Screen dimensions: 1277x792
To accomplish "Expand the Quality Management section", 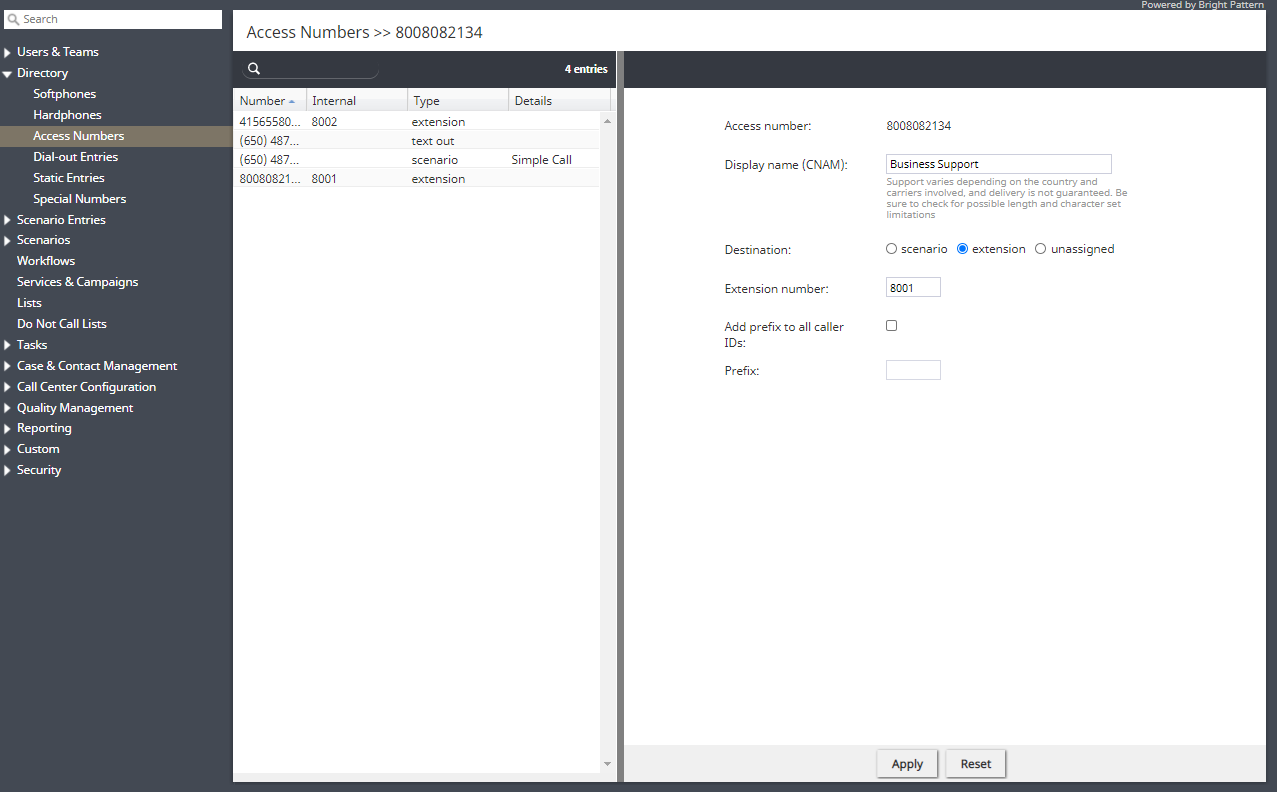I will (8, 408).
